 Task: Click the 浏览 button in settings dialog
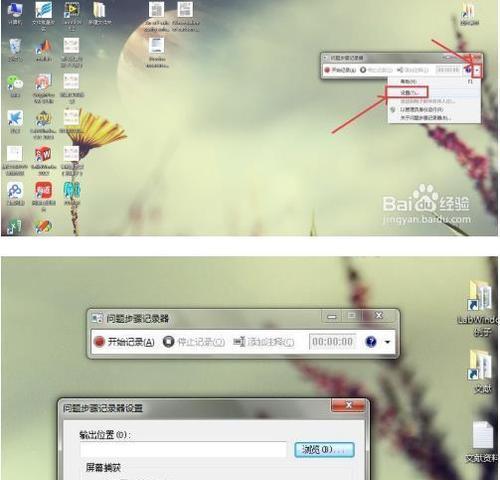(324, 450)
